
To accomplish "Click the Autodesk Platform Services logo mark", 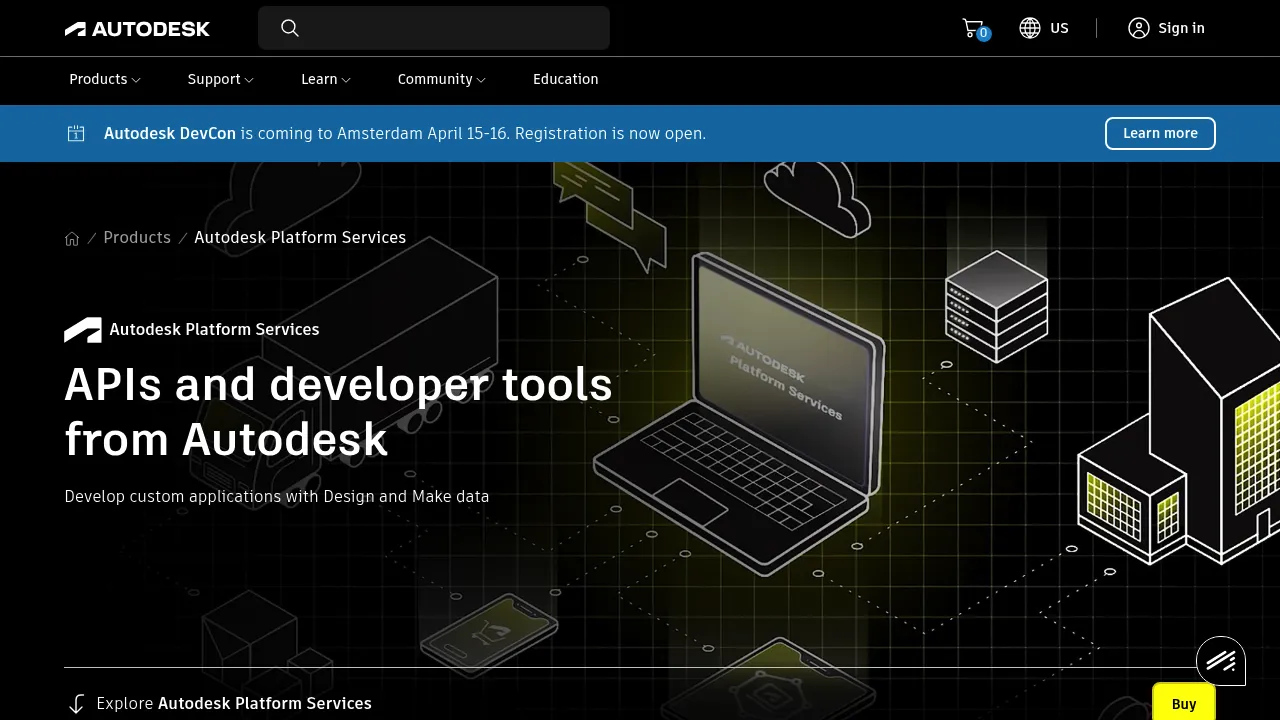I will [83, 330].
